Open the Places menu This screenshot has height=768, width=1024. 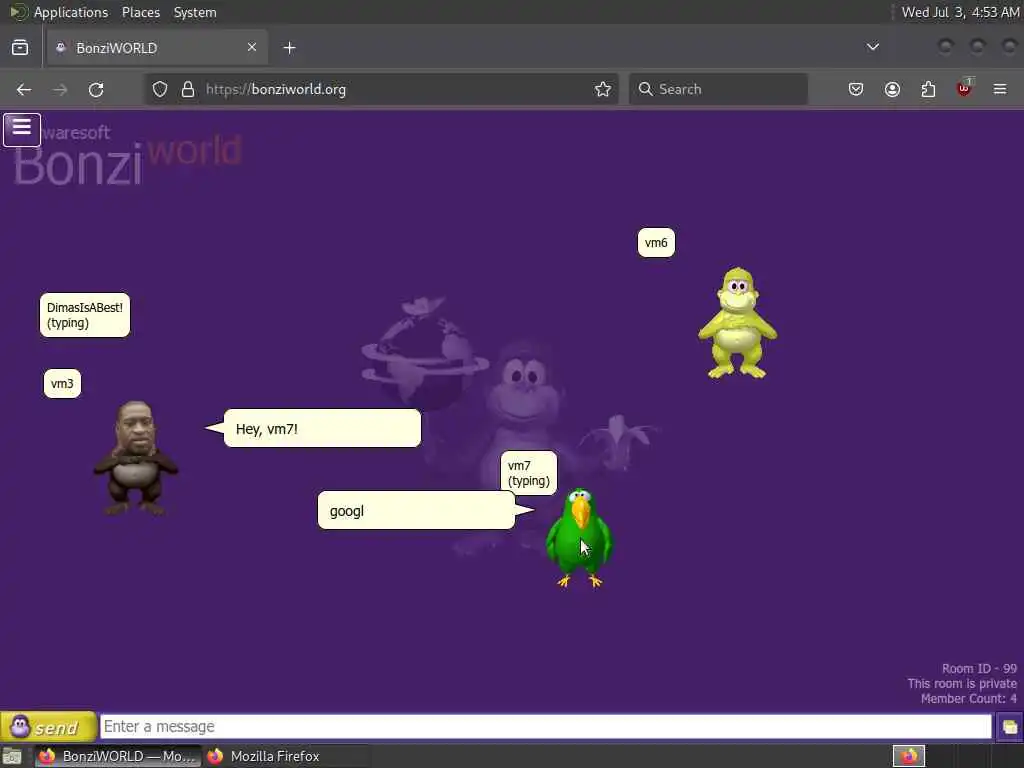(140, 12)
